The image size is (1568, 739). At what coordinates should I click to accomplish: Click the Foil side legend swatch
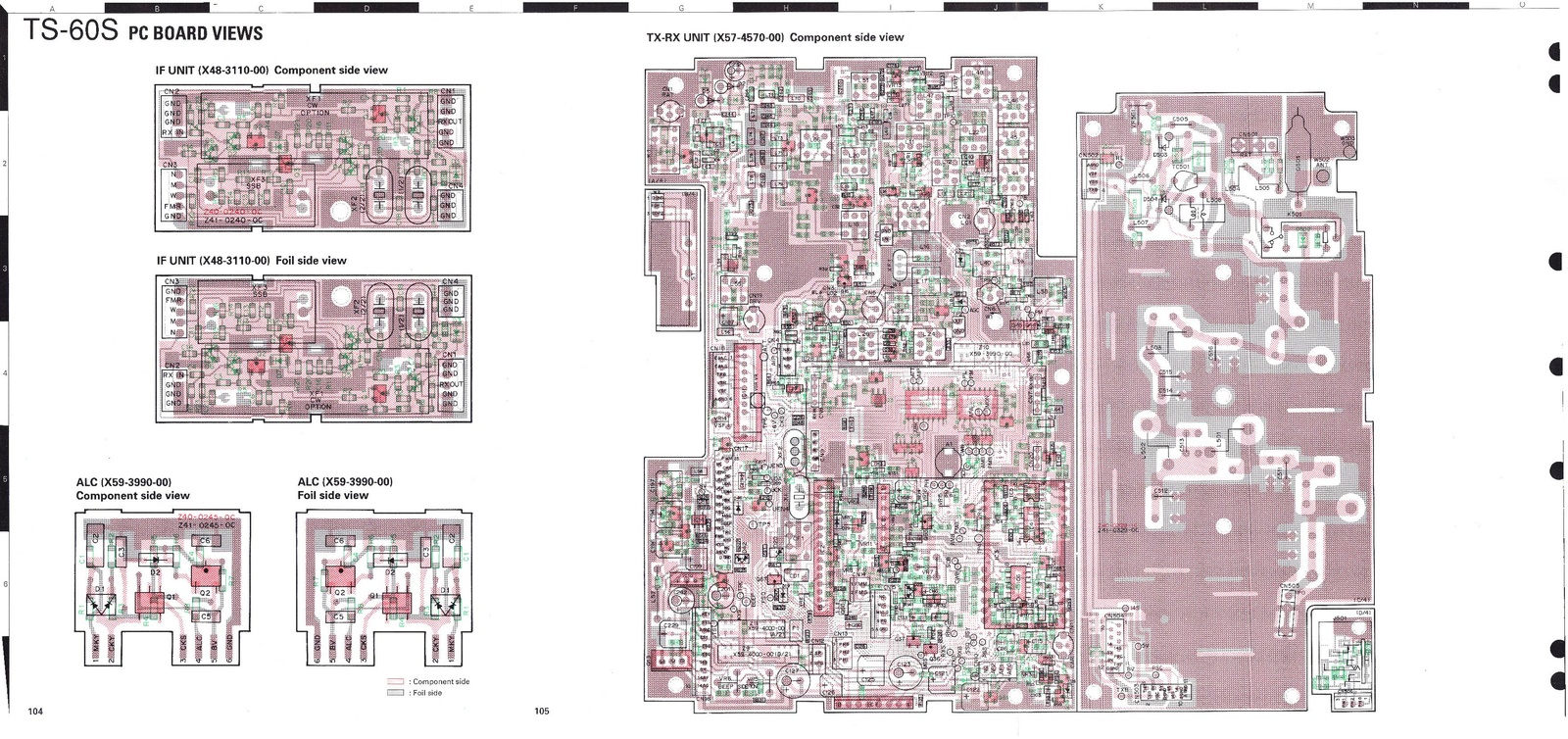click(x=396, y=693)
